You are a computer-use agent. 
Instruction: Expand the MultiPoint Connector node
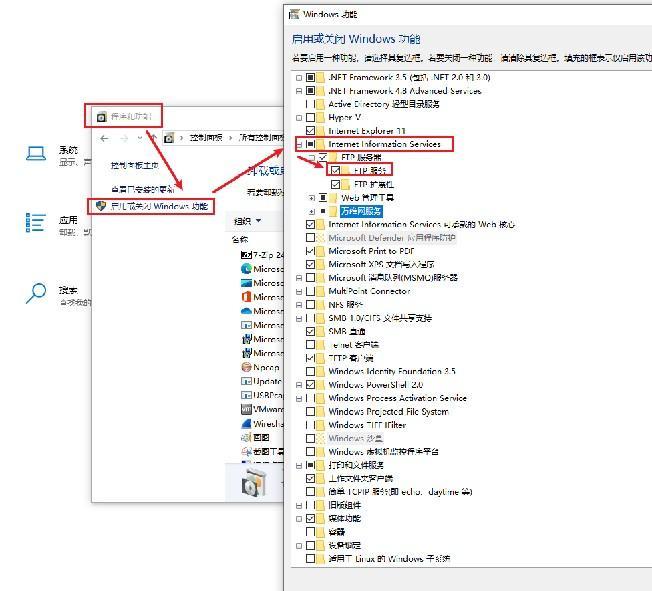299,292
